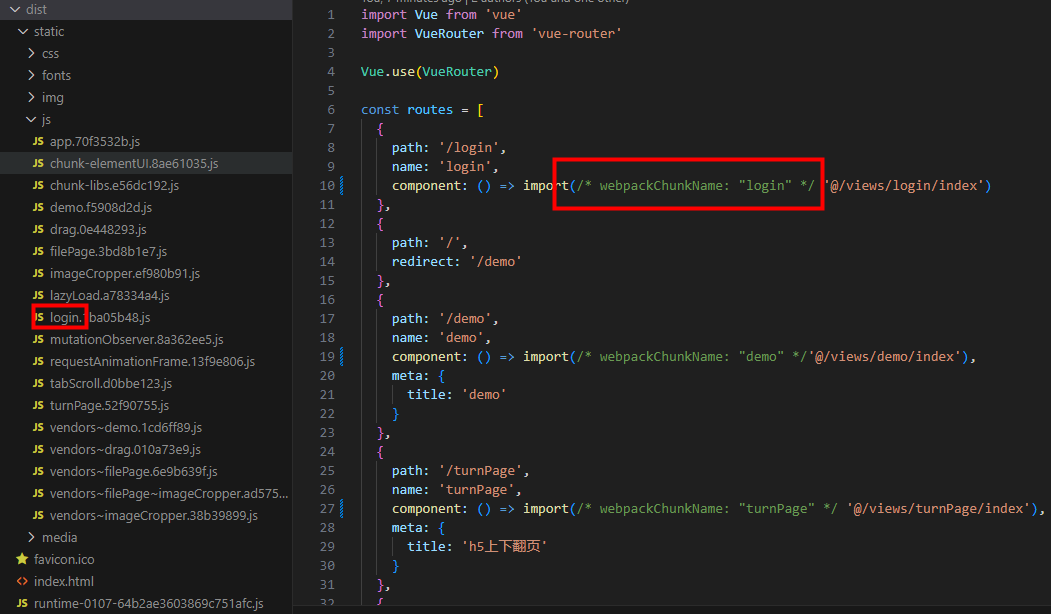This screenshot has width=1051, height=614.
Task: Click the 'routes' constant name
Action: coord(430,110)
